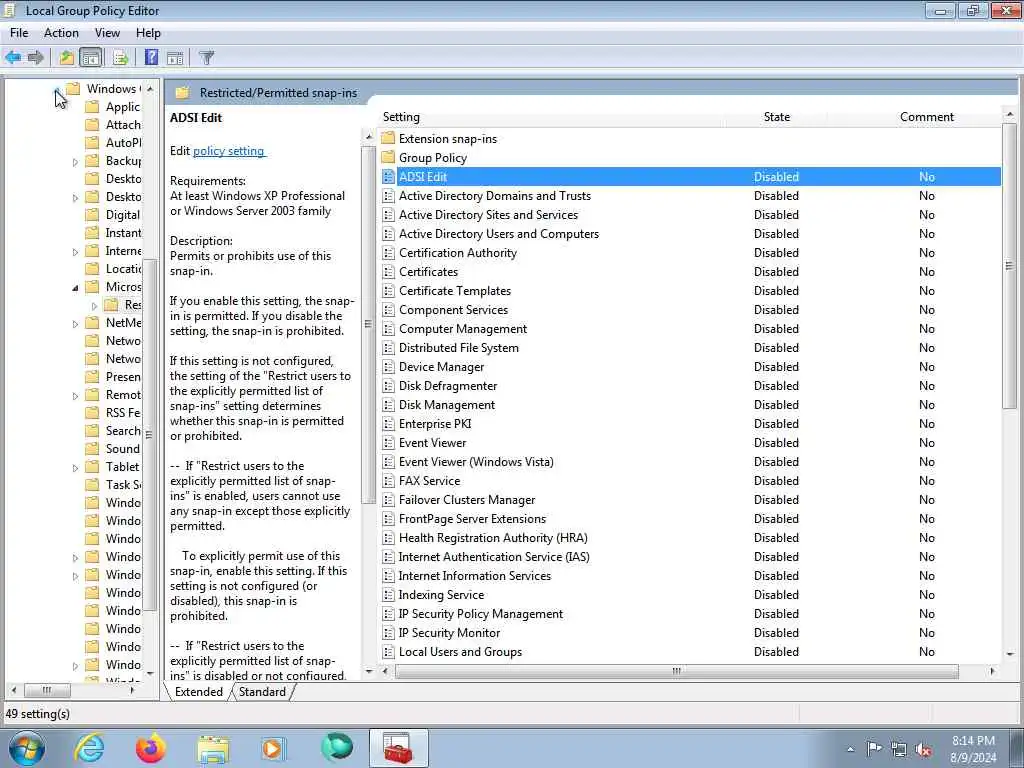The image size is (1024, 768).
Task: Open the Help menu
Action: pos(148,33)
